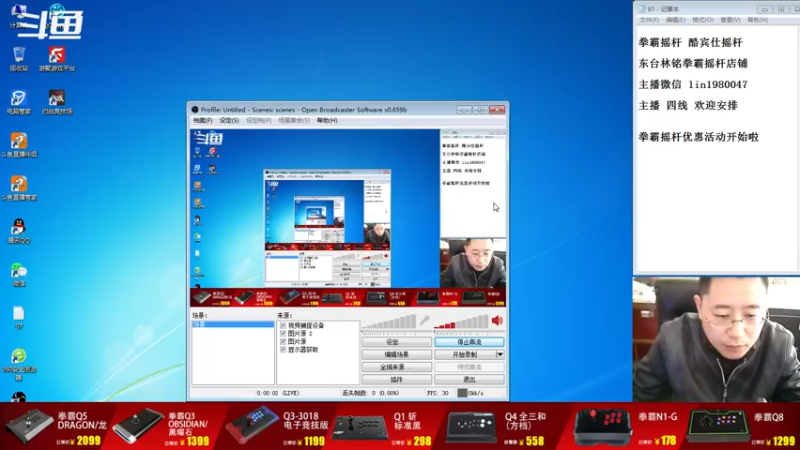Open the WeChat desktop icon

(19, 274)
